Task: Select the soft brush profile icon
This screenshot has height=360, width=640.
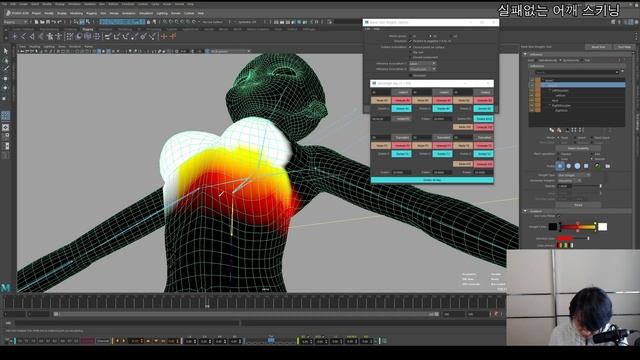Action: [x=569, y=166]
